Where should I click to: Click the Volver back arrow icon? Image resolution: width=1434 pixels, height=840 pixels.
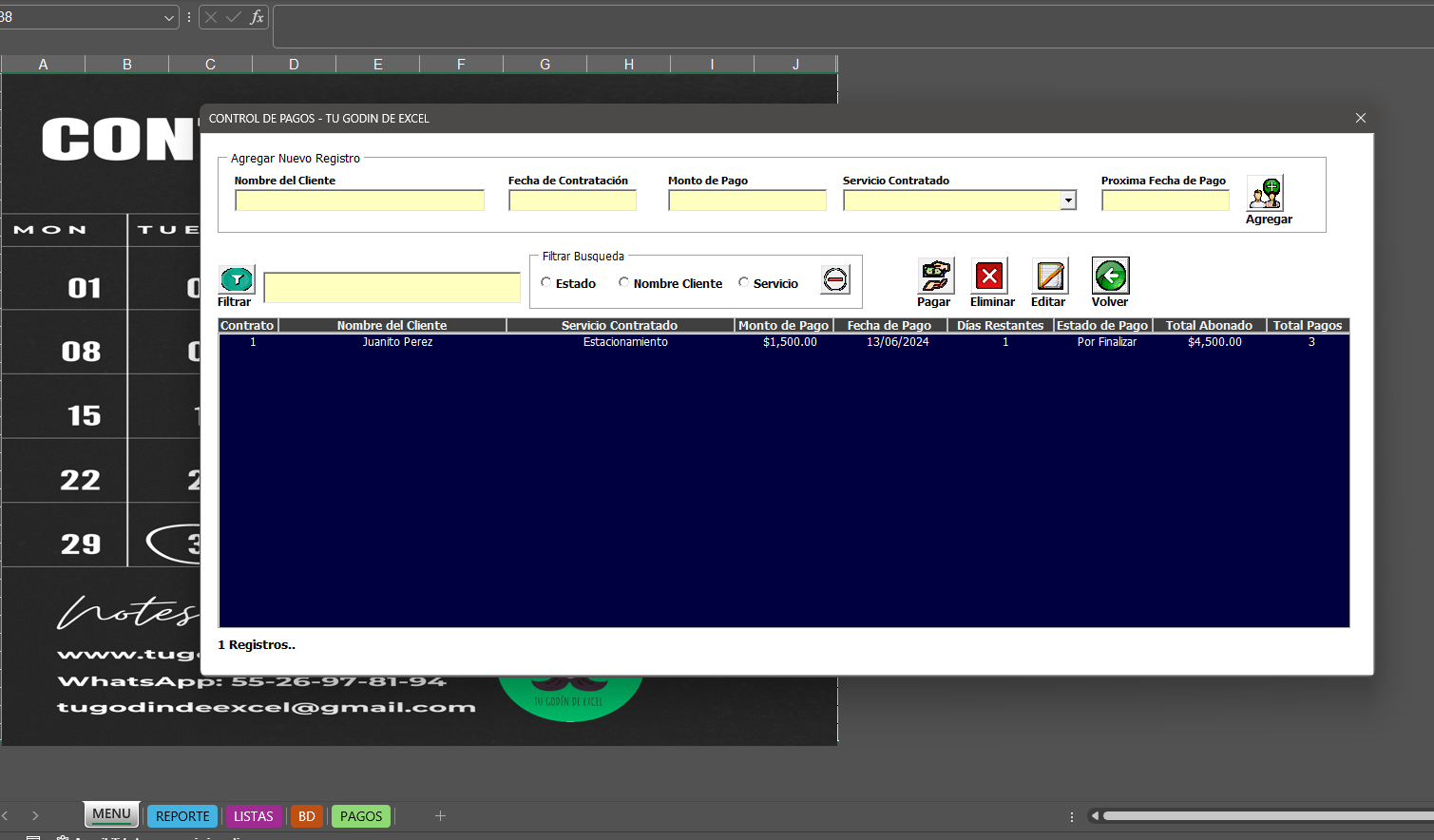[x=1110, y=276]
